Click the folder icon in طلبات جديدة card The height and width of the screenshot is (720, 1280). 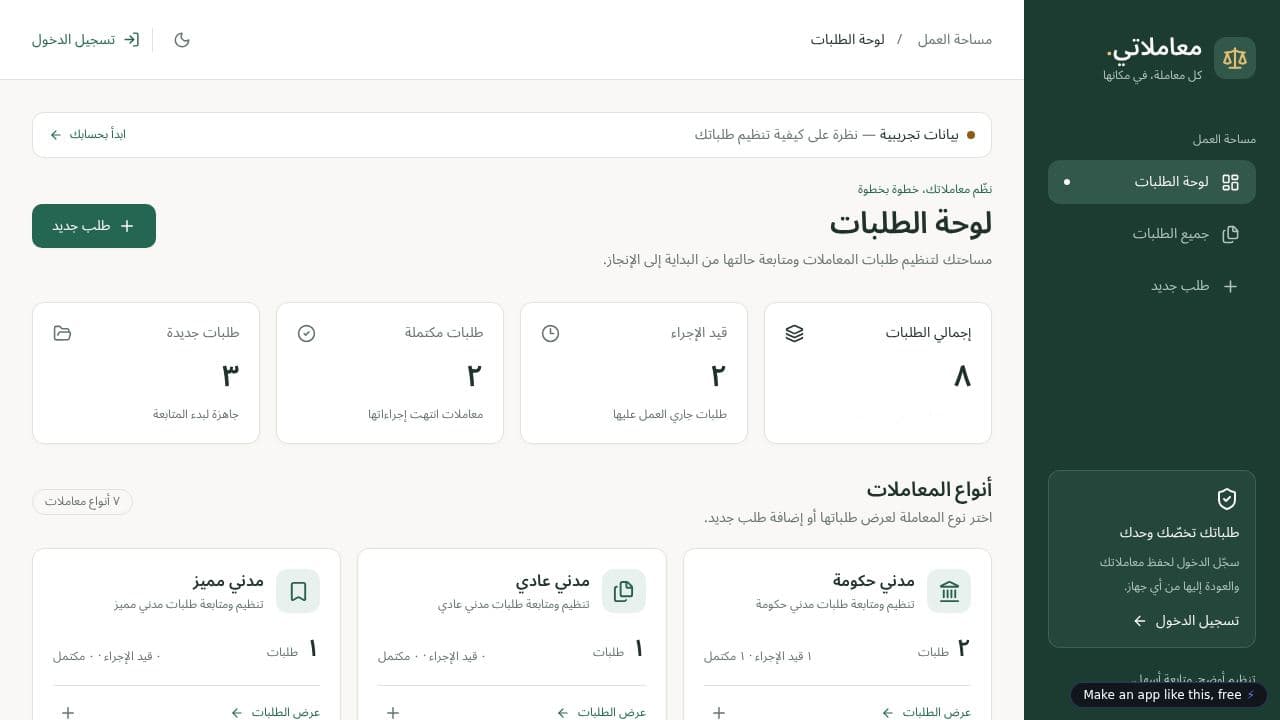(62, 333)
